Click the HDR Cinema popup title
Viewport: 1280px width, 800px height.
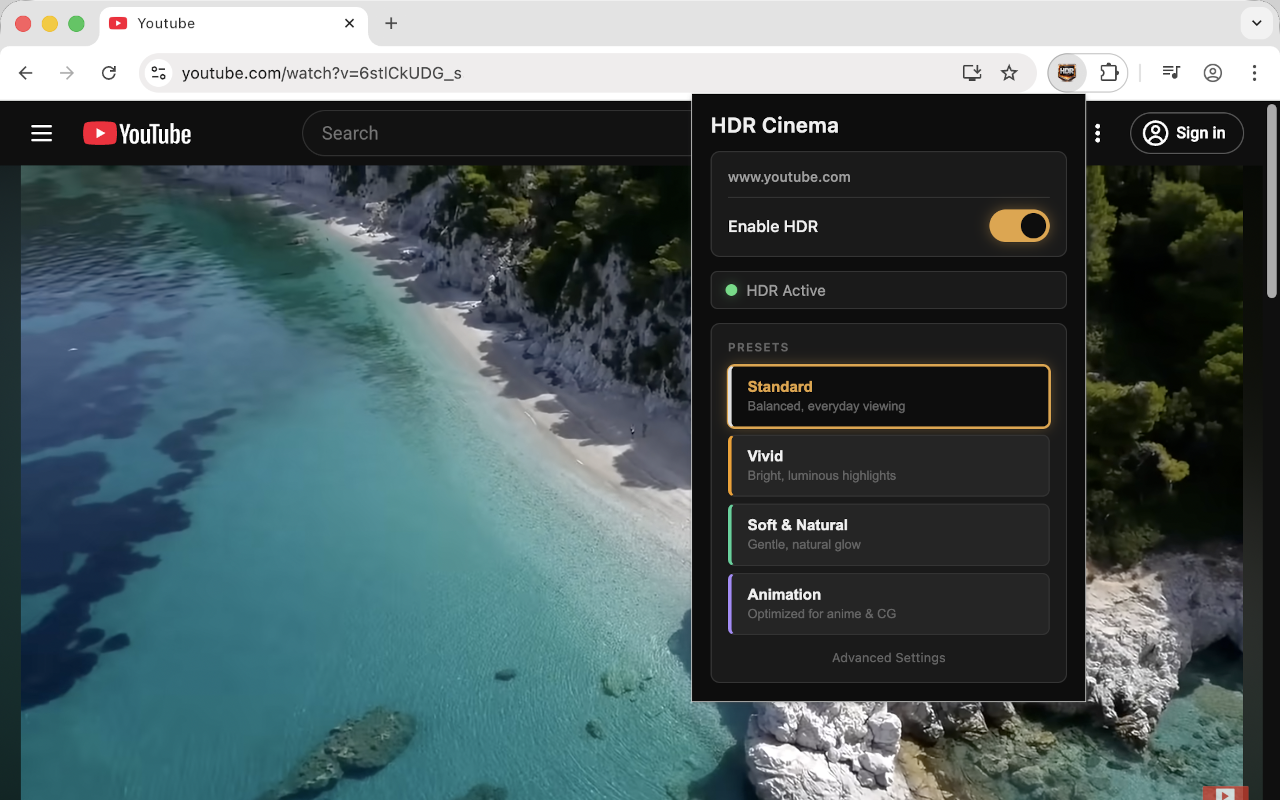tap(775, 125)
